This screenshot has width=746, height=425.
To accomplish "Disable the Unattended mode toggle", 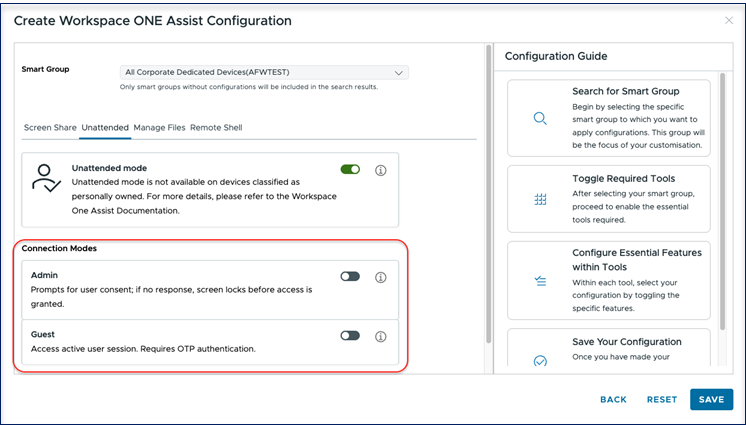I will [350, 169].
